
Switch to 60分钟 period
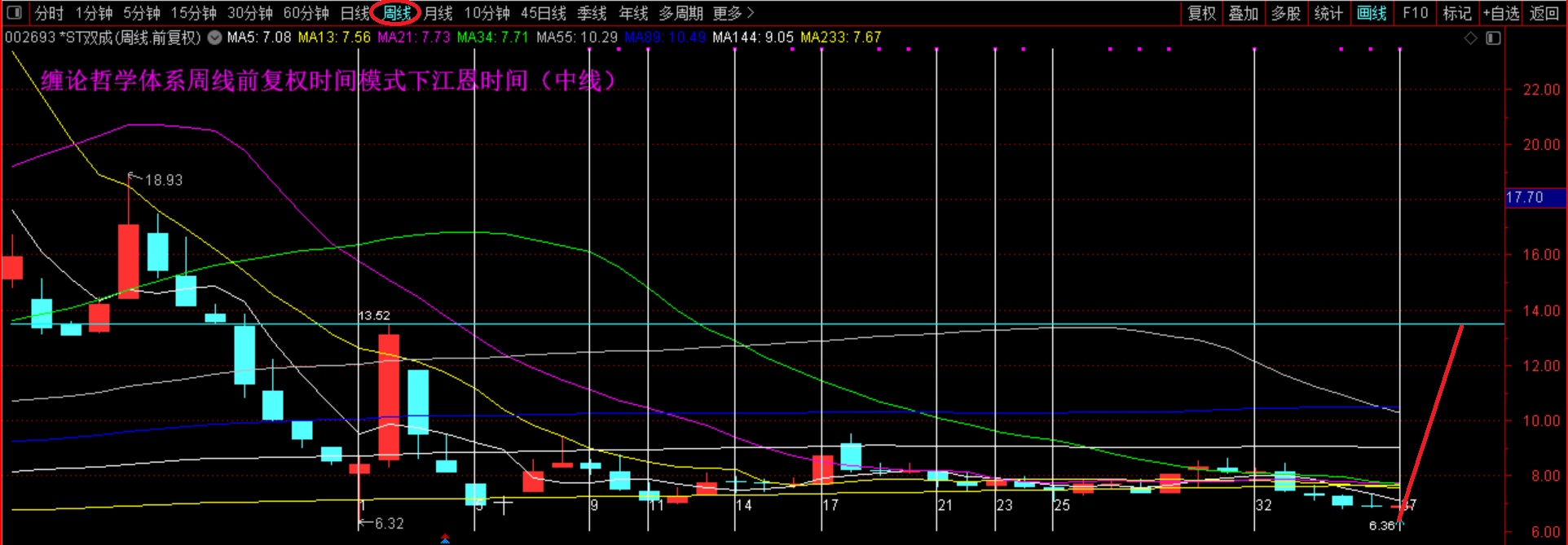point(306,13)
